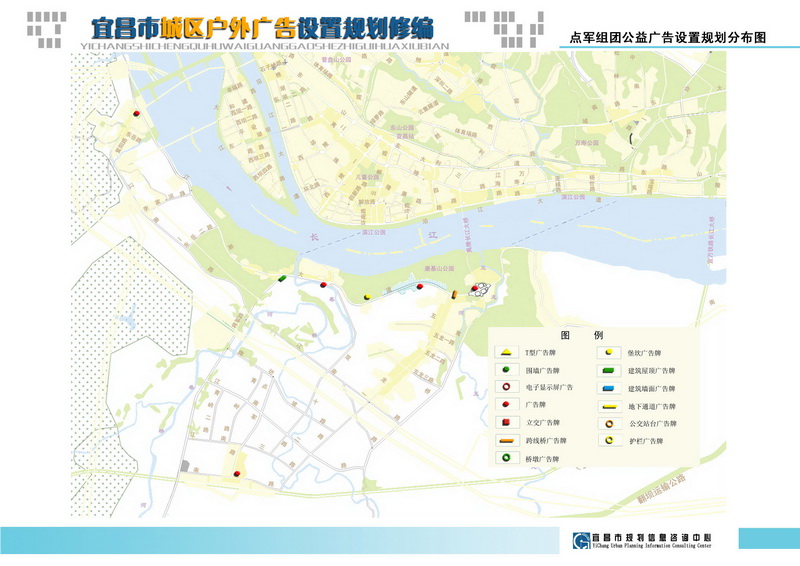Click the 宜昌市规划信息咨询中心 logo
The width and height of the screenshot is (800, 566).
click(582, 541)
